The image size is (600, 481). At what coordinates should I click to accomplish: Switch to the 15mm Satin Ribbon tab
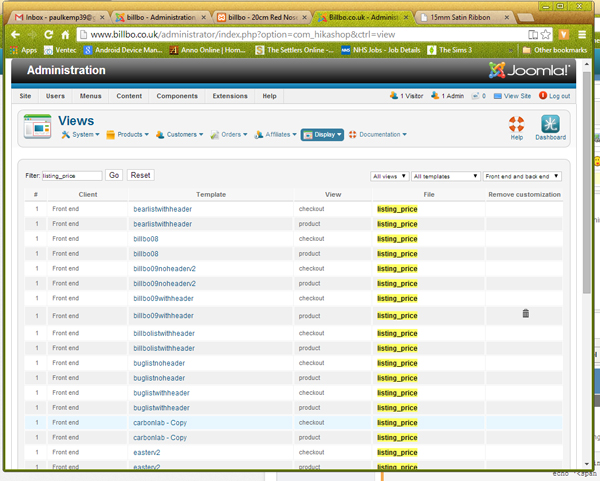click(465, 18)
